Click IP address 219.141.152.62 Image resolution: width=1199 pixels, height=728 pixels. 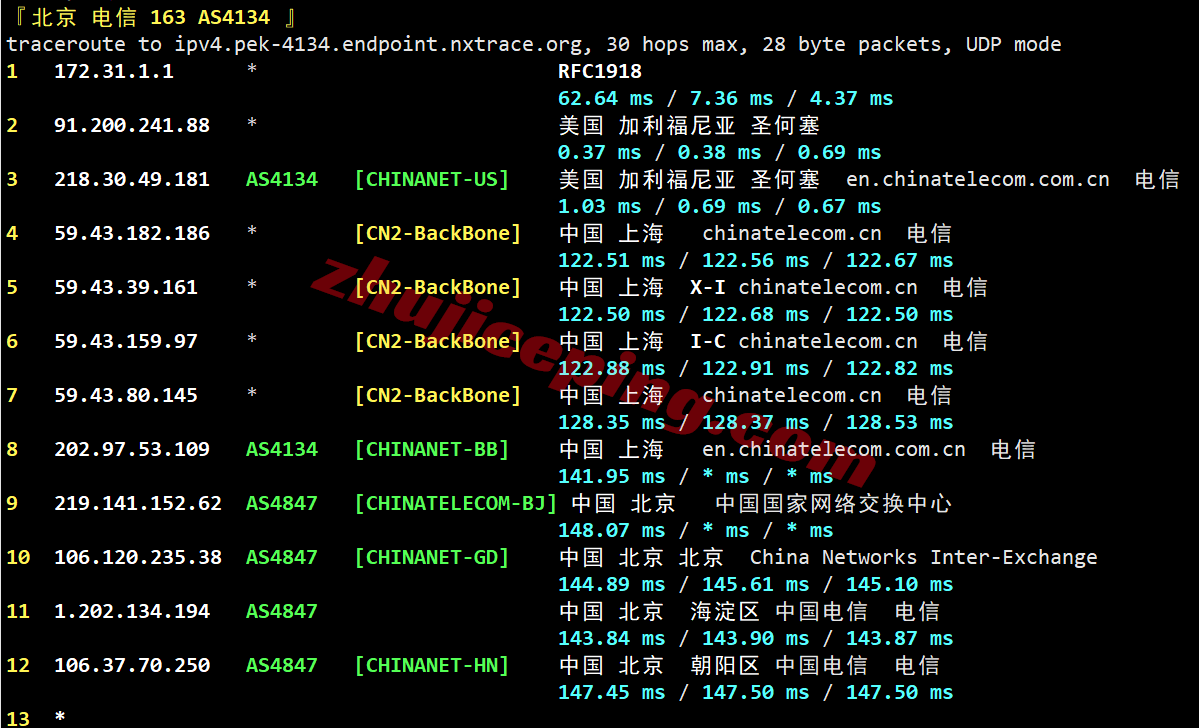tap(138, 503)
